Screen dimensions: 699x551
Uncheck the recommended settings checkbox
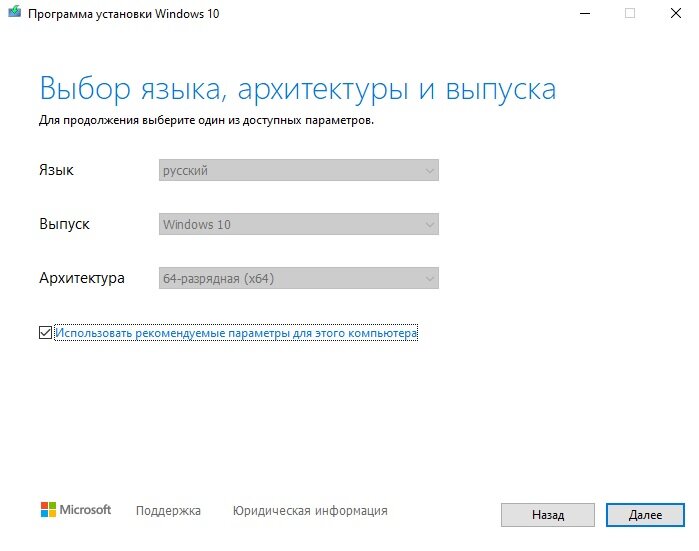click(x=45, y=333)
